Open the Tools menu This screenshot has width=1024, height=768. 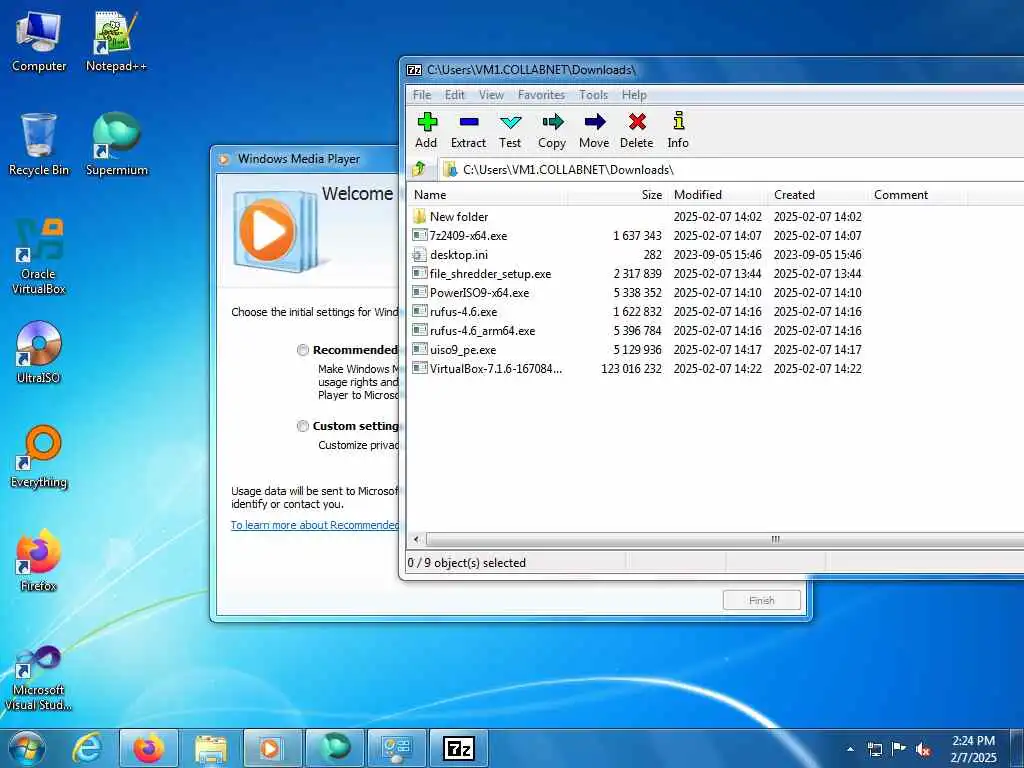pos(593,95)
